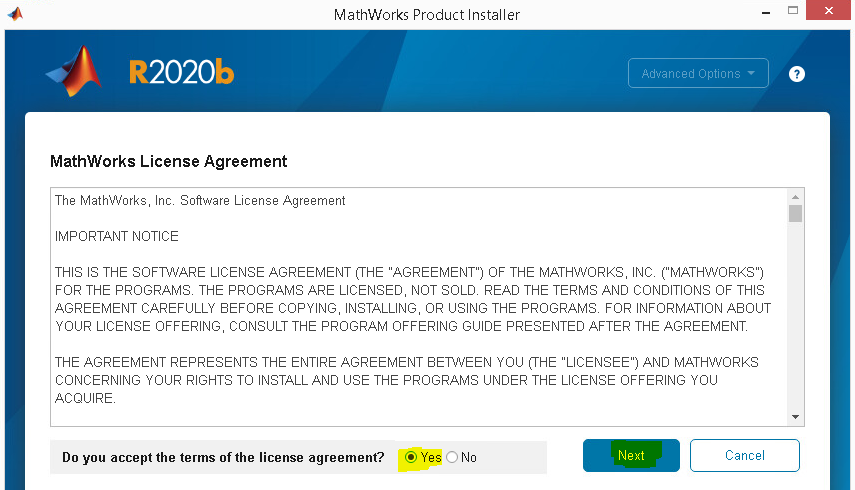Click the license scrollbar up arrow
The width and height of the screenshot is (855, 490).
tap(795, 197)
